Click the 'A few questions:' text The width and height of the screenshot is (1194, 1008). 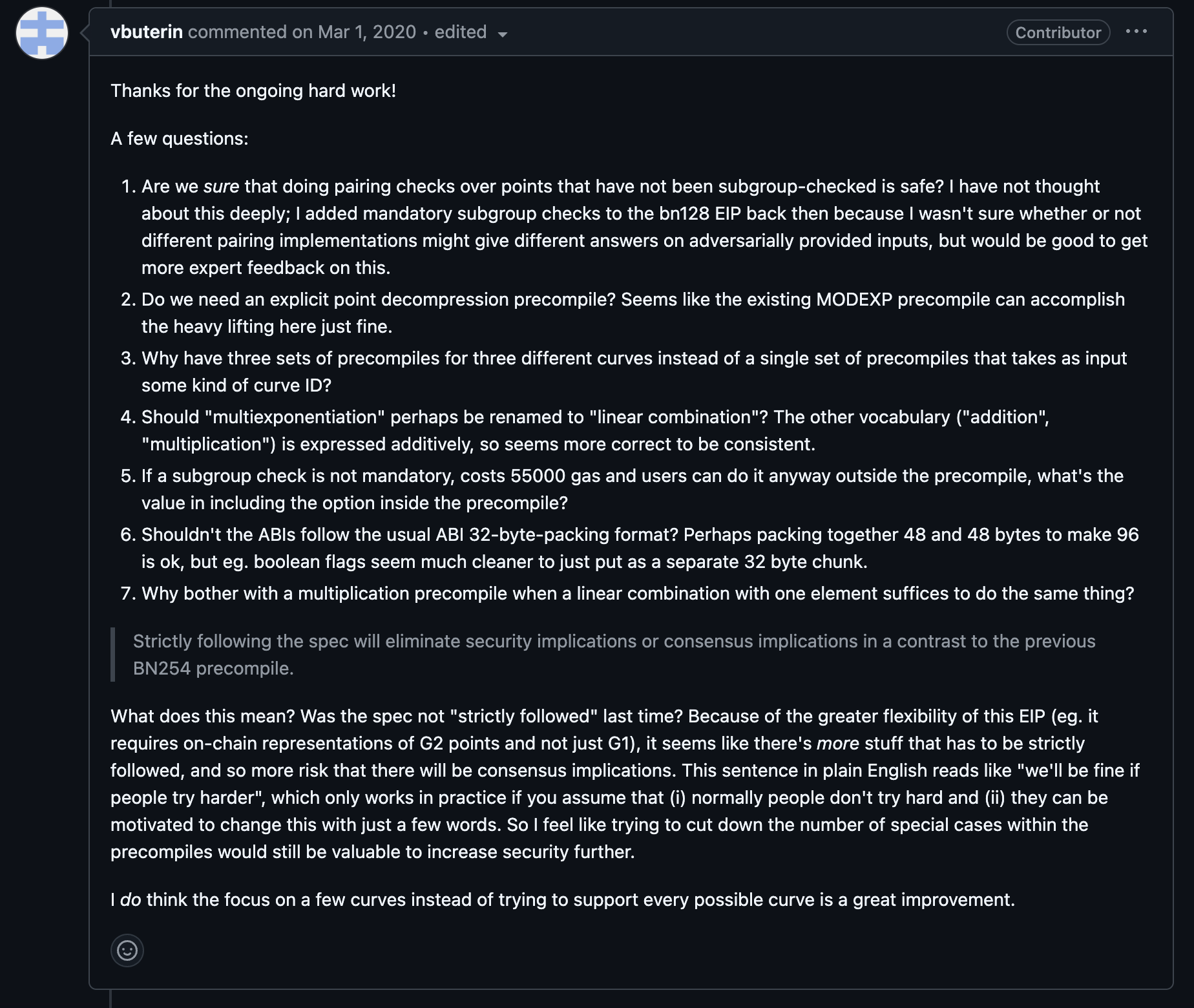click(180, 138)
